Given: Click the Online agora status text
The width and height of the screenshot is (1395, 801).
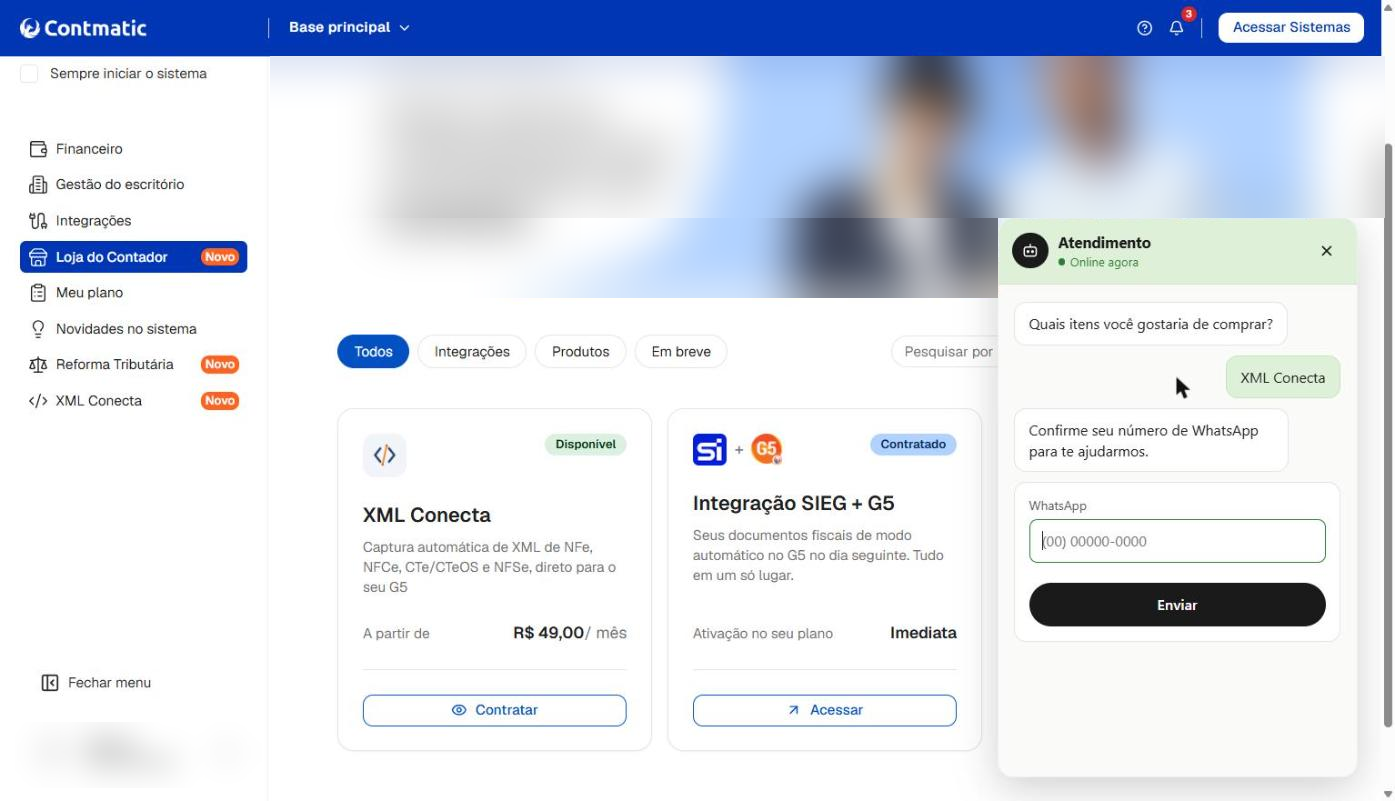Looking at the screenshot, I should click(x=1104, y=262).
